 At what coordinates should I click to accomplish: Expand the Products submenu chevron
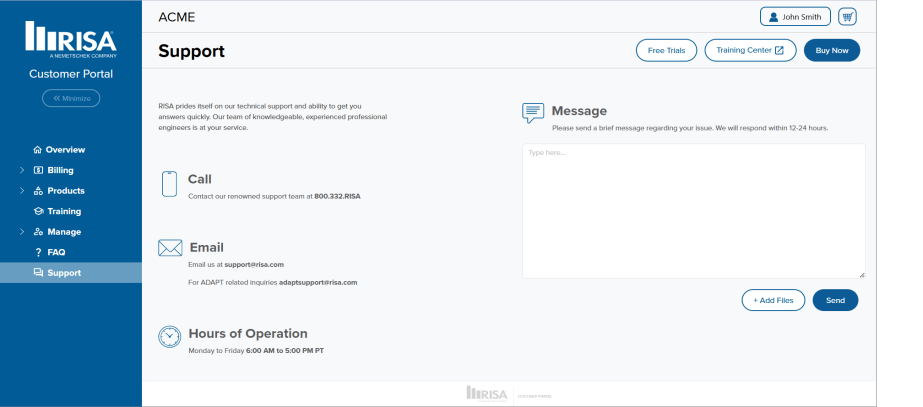22,191
